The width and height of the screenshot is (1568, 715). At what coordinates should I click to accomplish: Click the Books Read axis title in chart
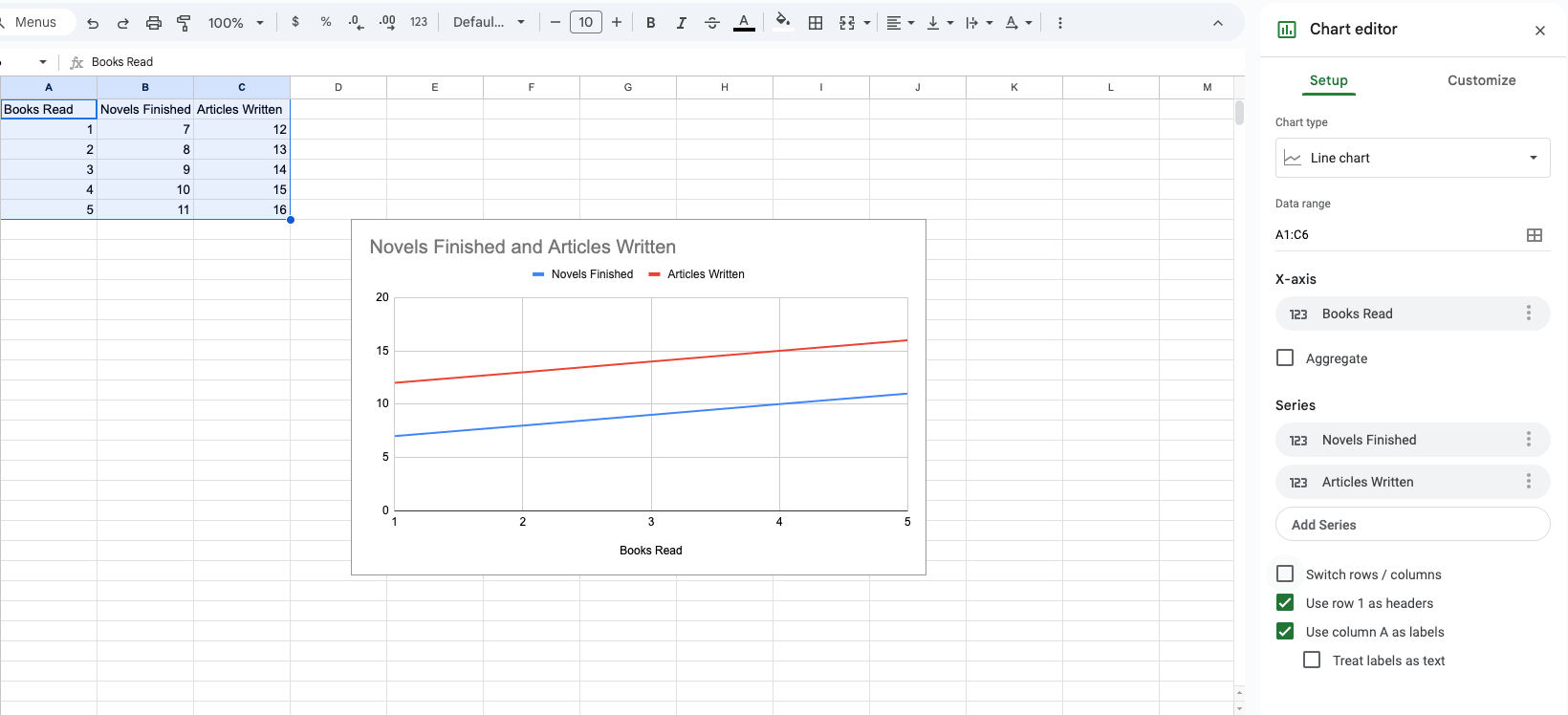pyautogui.click(x=651, y=551)
